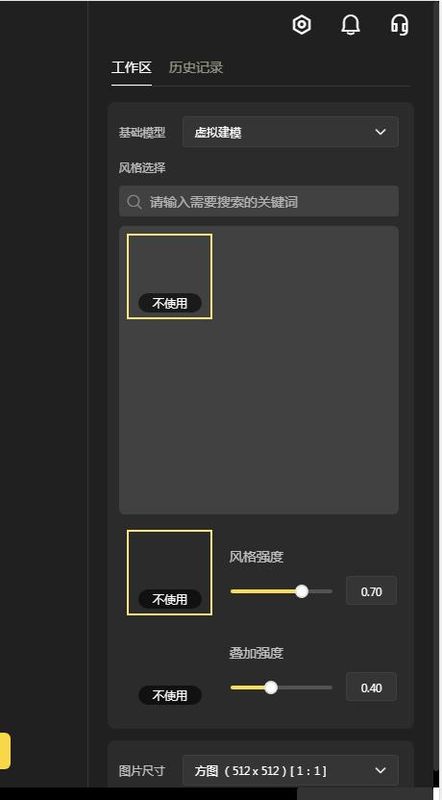Click the 不使用 label in the style grid
Screen dimensions: 442x800
pyautogui.click(x=170, y=304)
